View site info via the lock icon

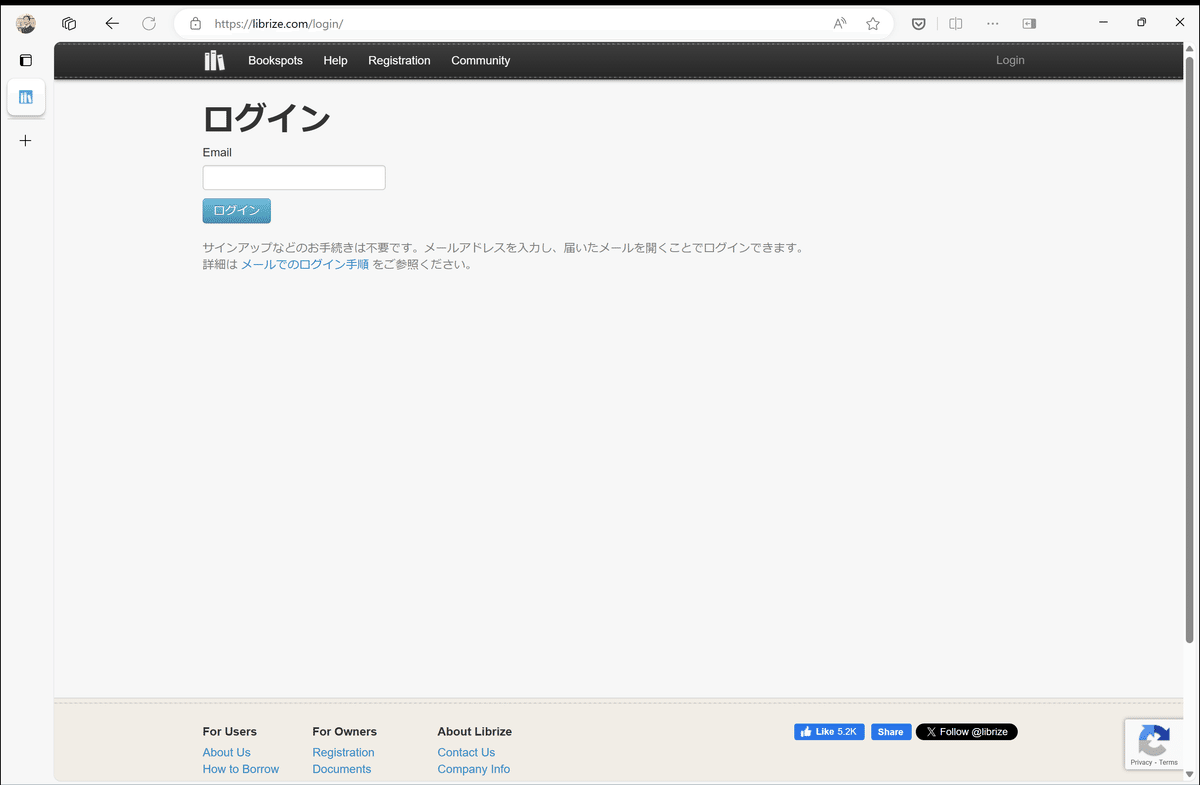195,24
